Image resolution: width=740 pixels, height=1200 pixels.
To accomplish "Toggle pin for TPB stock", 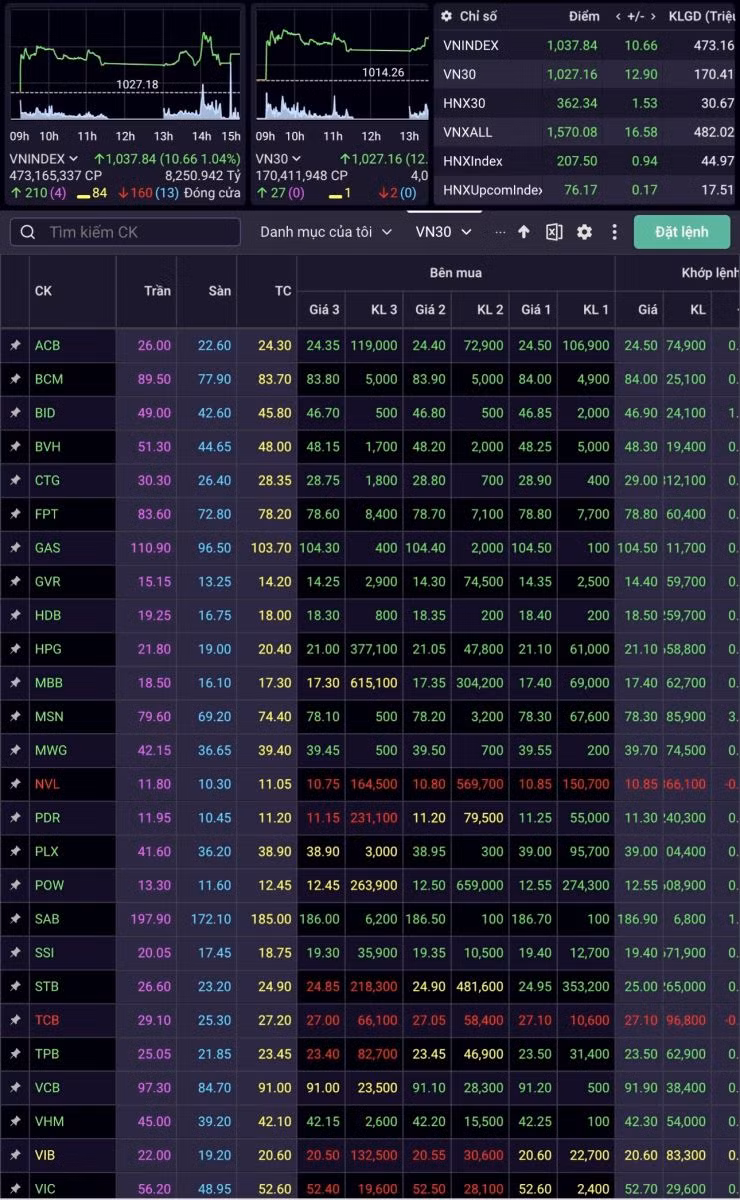I will [x=15, y=1054].
